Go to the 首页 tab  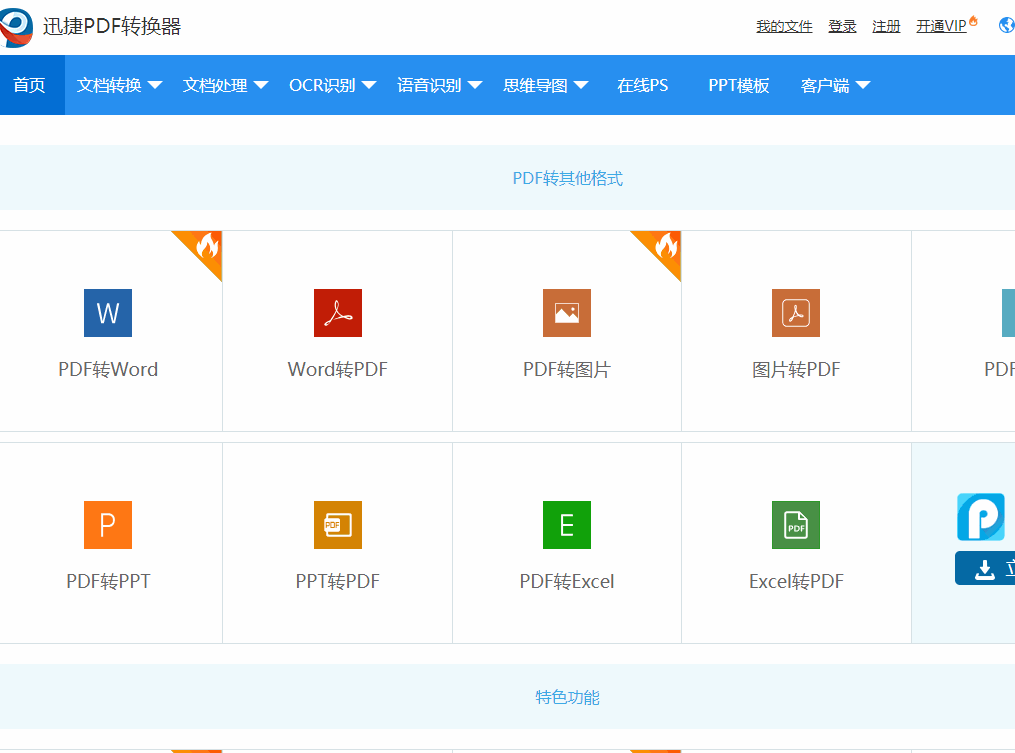[32, 85]
